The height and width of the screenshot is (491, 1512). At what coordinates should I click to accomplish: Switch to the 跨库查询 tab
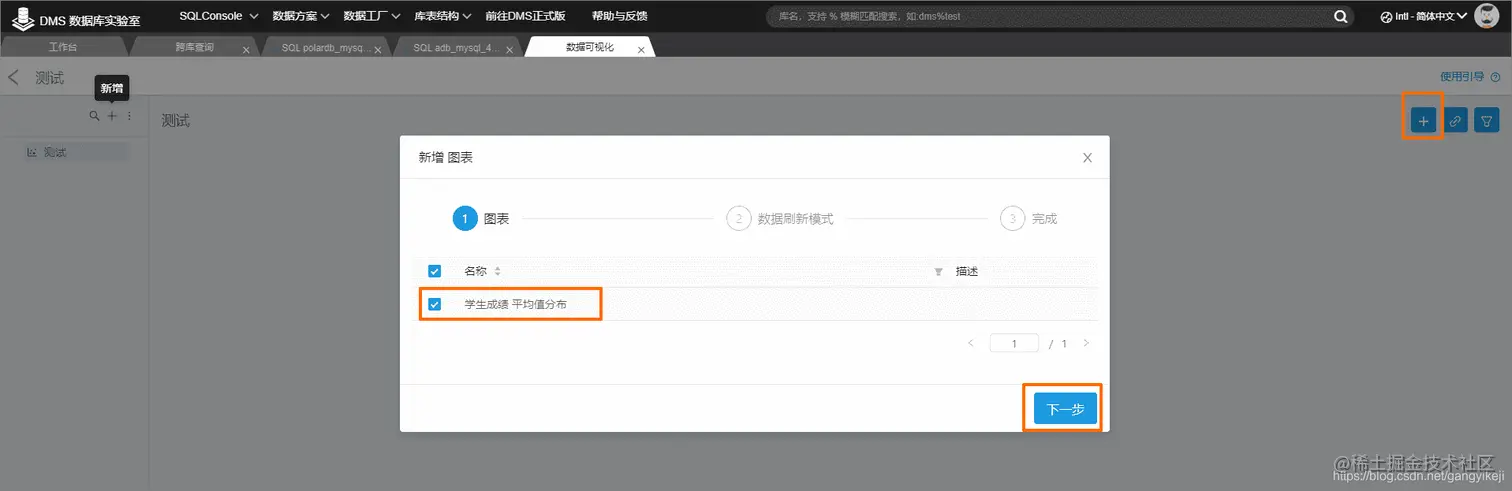(x=194, y=47)
